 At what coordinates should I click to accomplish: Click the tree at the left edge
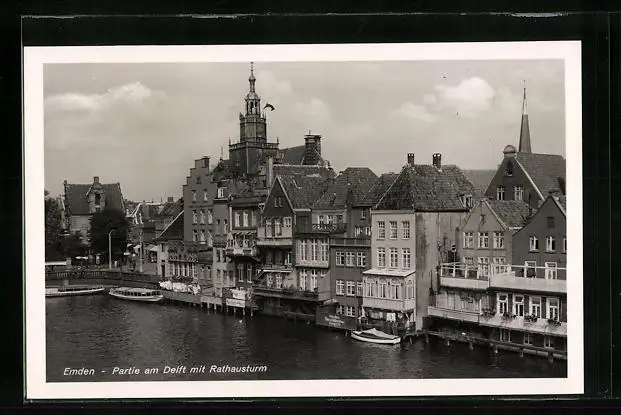click(52, 228)
